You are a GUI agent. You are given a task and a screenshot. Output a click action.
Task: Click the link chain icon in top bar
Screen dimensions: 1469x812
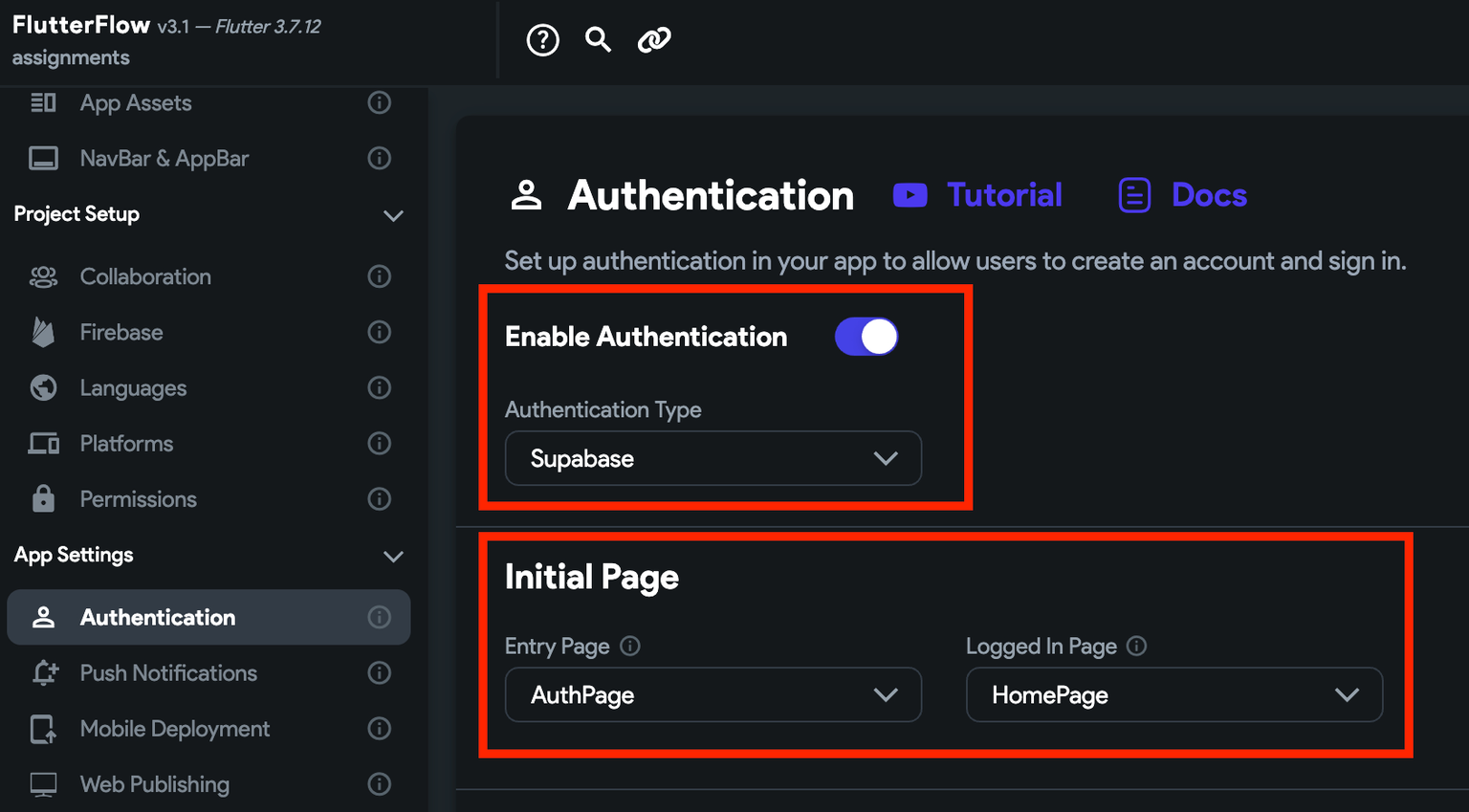point(654,39)
